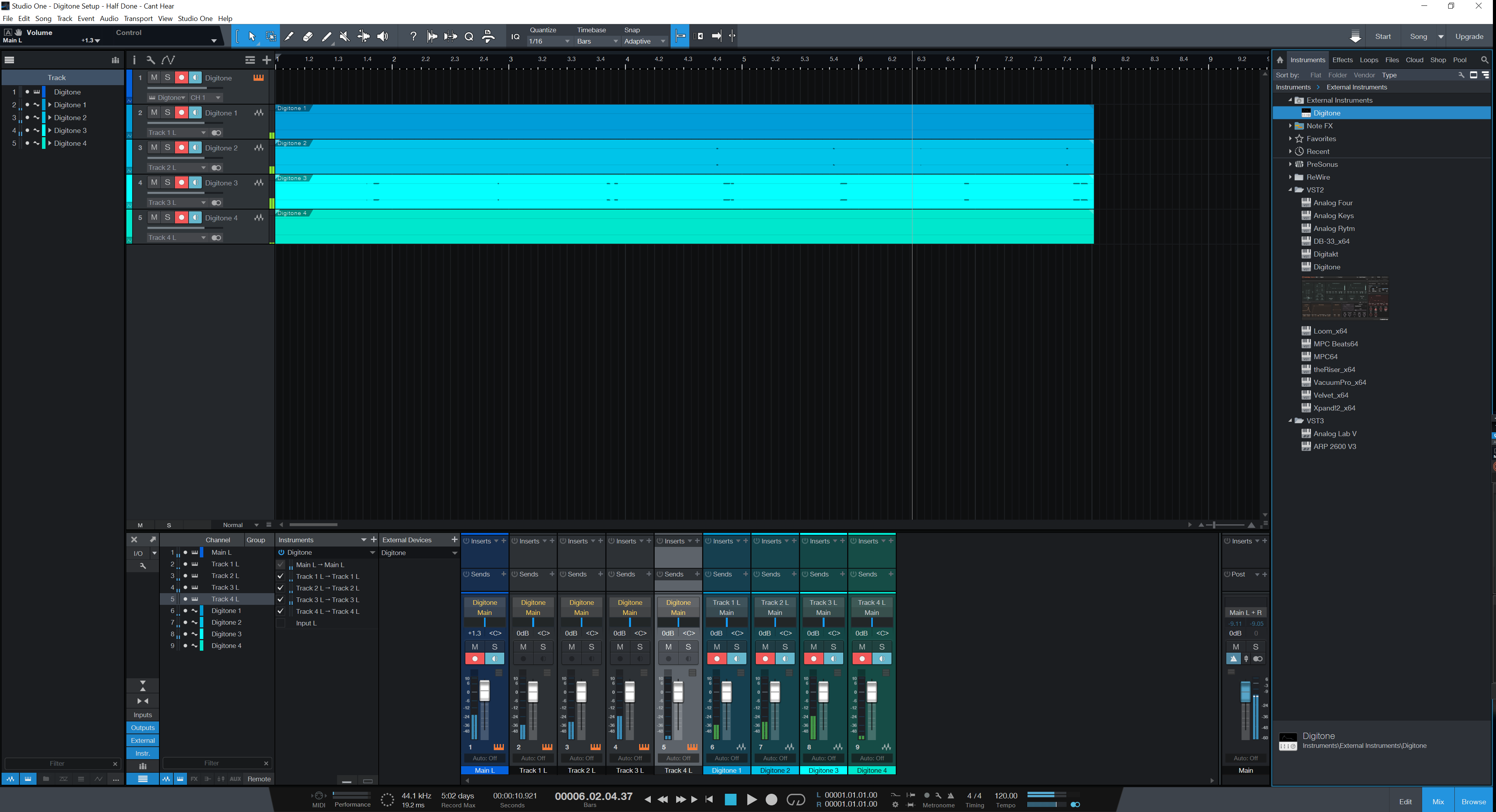
Task: Expand the PreSonus folder in browser
Action: click(x=1290, y=164)
